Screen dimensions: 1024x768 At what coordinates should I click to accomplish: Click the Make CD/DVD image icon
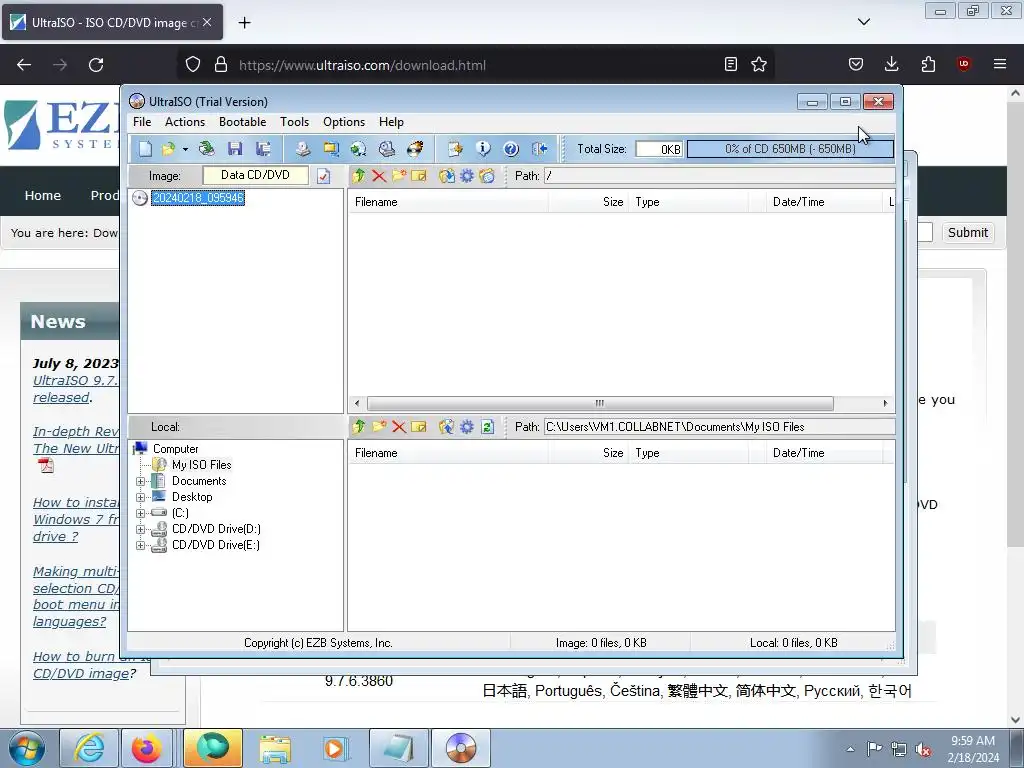coord(302,149)
